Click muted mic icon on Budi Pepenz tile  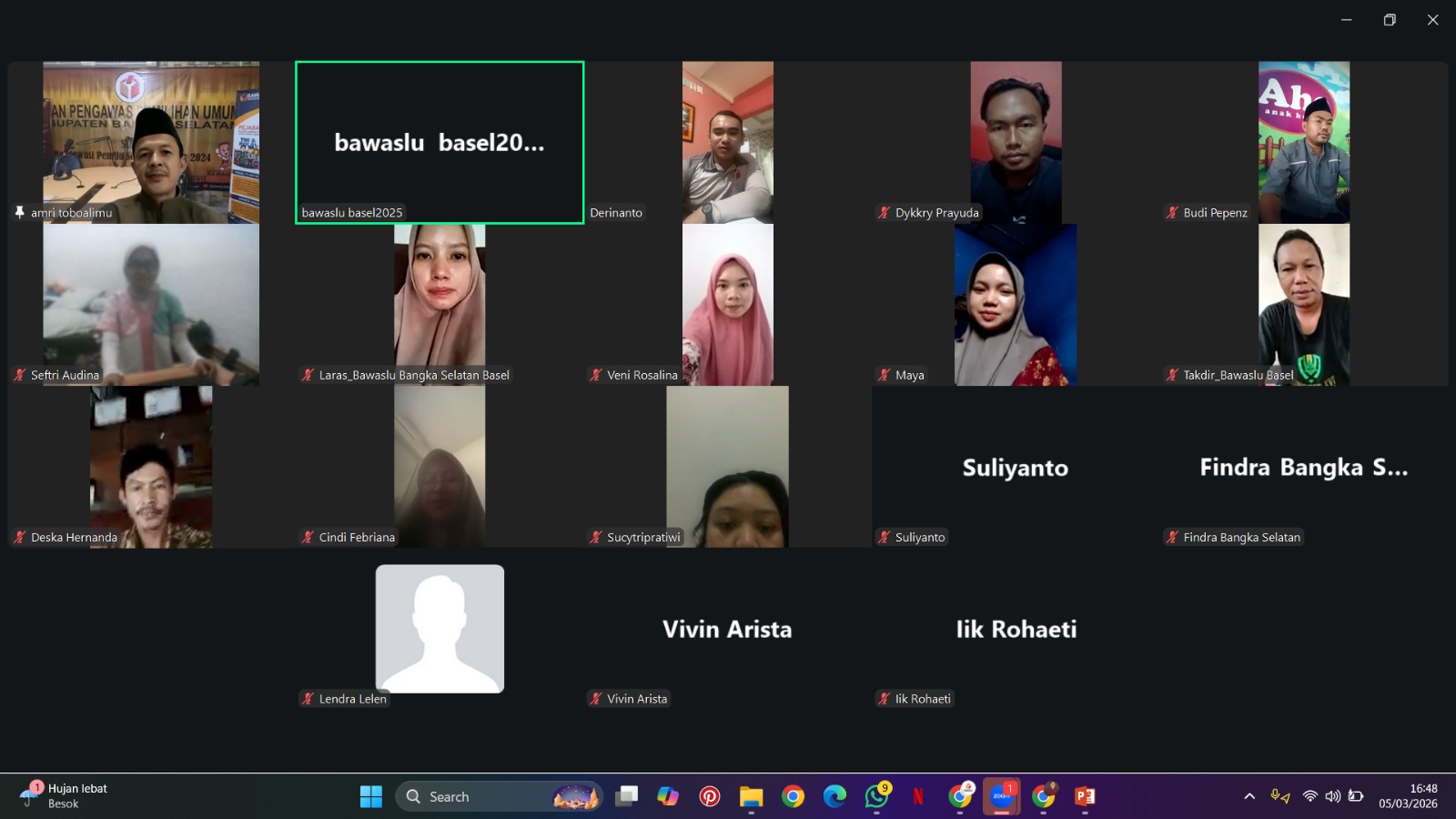(x=1172, y=213)
